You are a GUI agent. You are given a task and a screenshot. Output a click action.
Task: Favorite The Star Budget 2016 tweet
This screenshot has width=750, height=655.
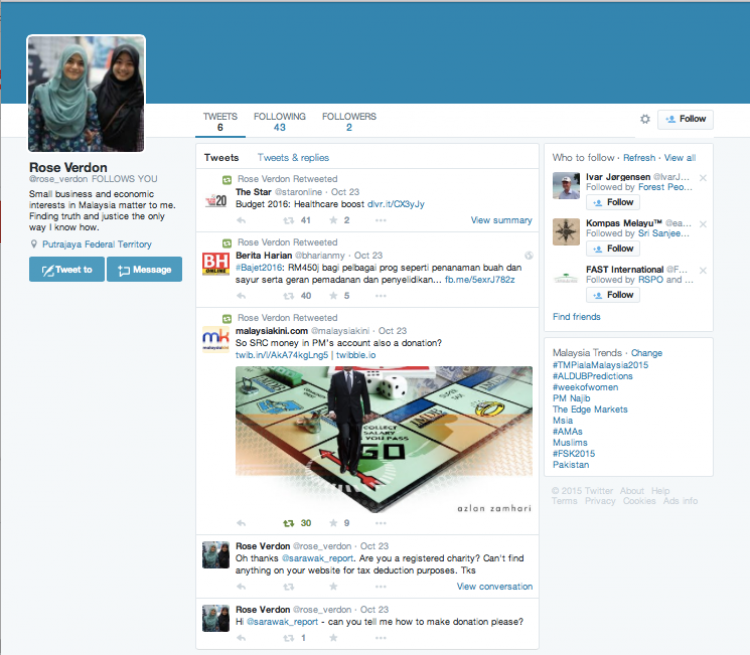[333, 220]
